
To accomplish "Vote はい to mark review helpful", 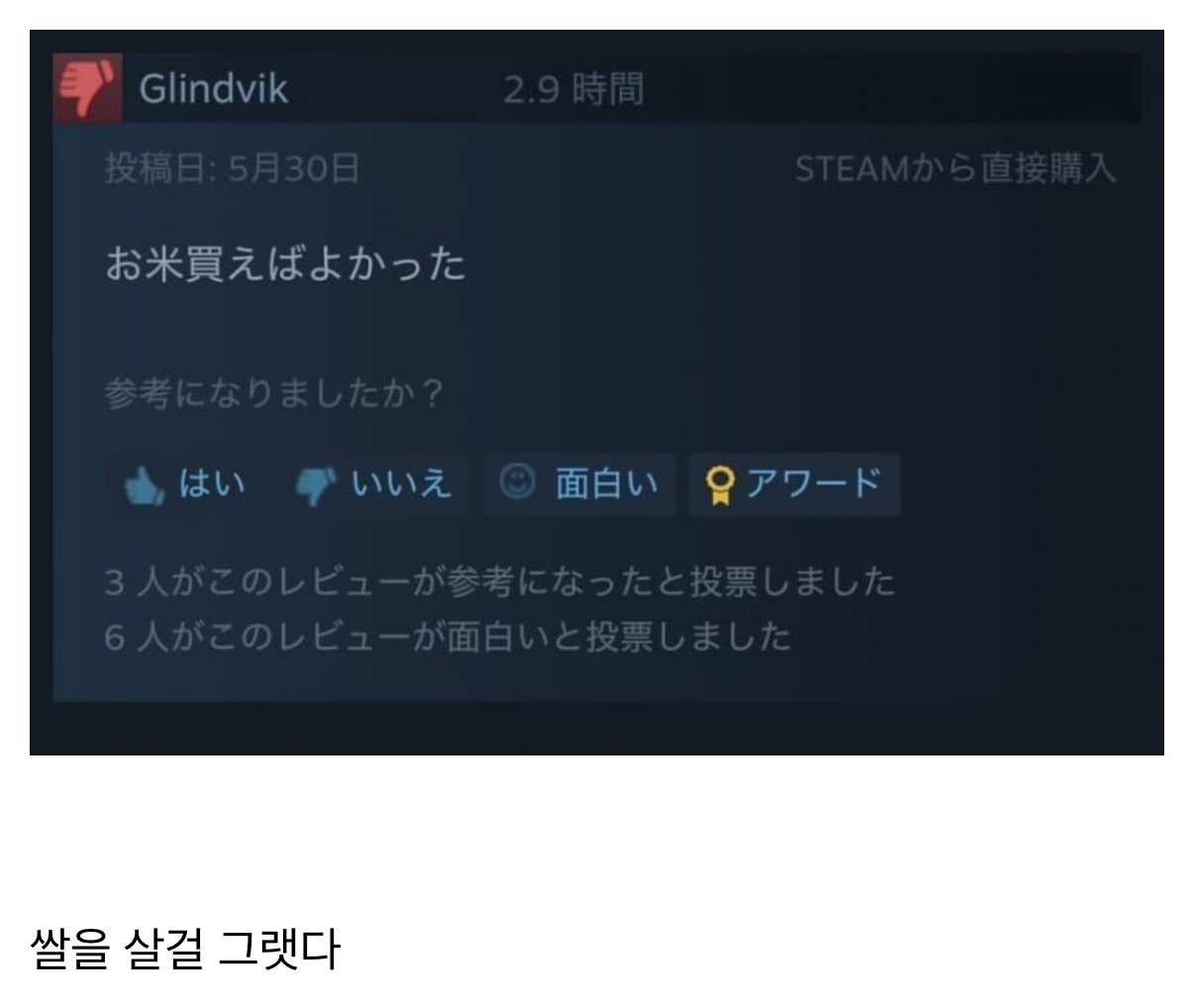I will pyautogui.click(x=185, y=484).
